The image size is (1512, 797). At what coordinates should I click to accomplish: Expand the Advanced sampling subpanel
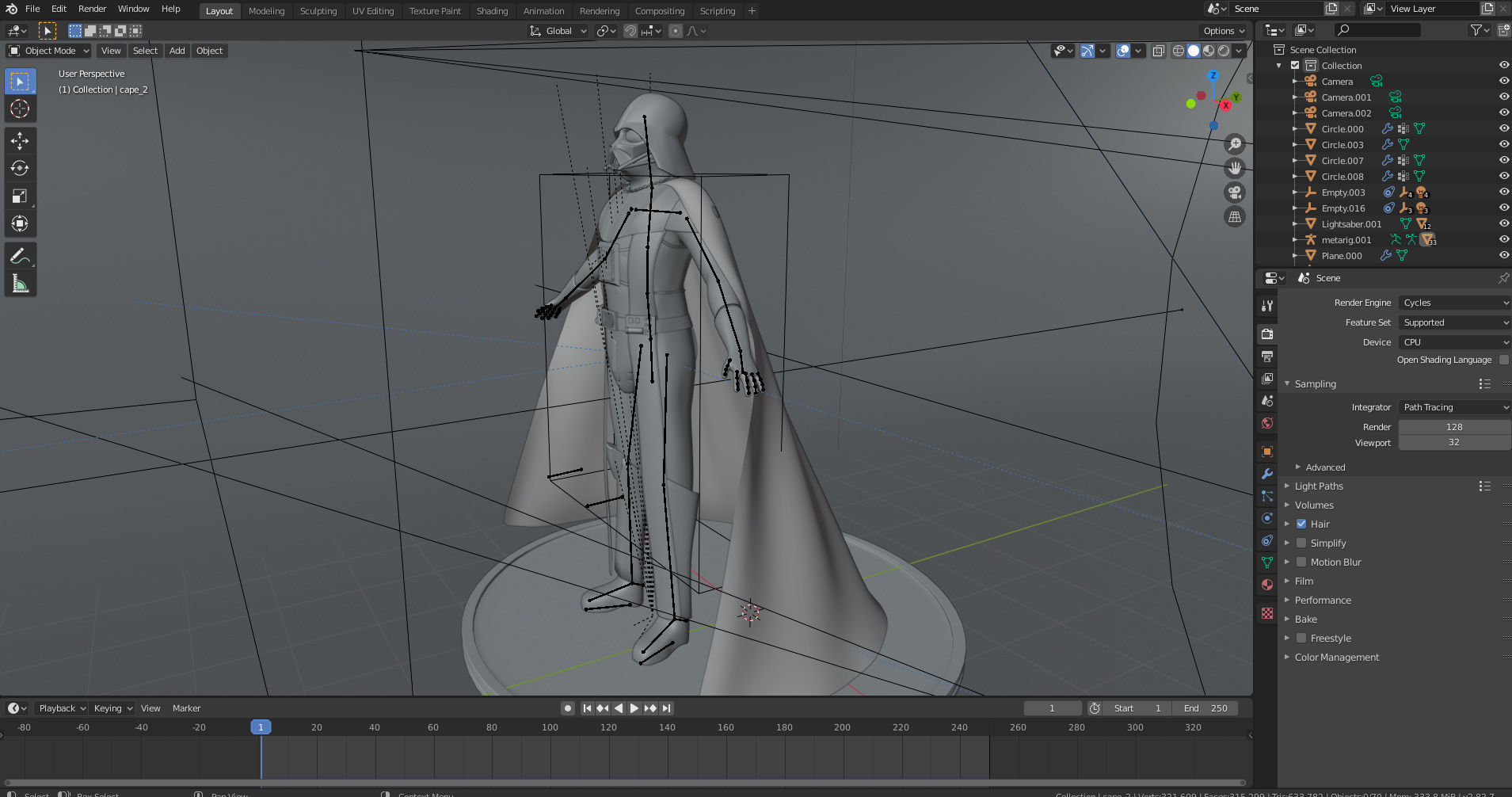(1325, 467)
